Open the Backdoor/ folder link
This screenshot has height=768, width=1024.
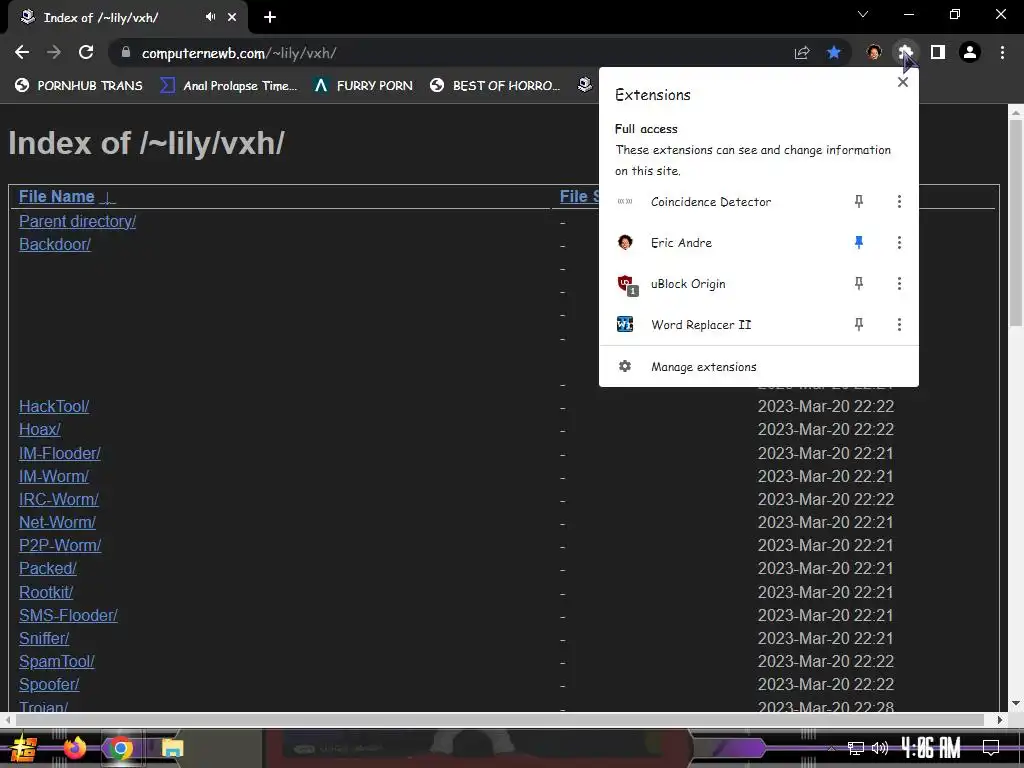click(55, 244)
